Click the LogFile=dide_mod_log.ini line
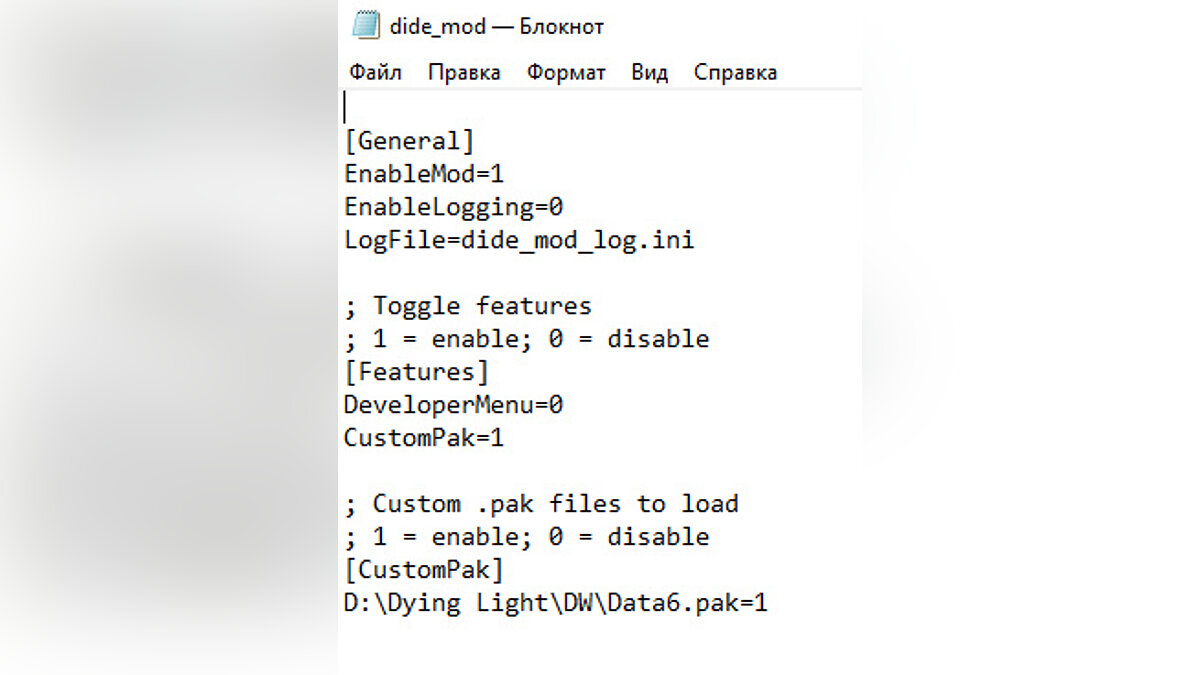 coord(519,240)
